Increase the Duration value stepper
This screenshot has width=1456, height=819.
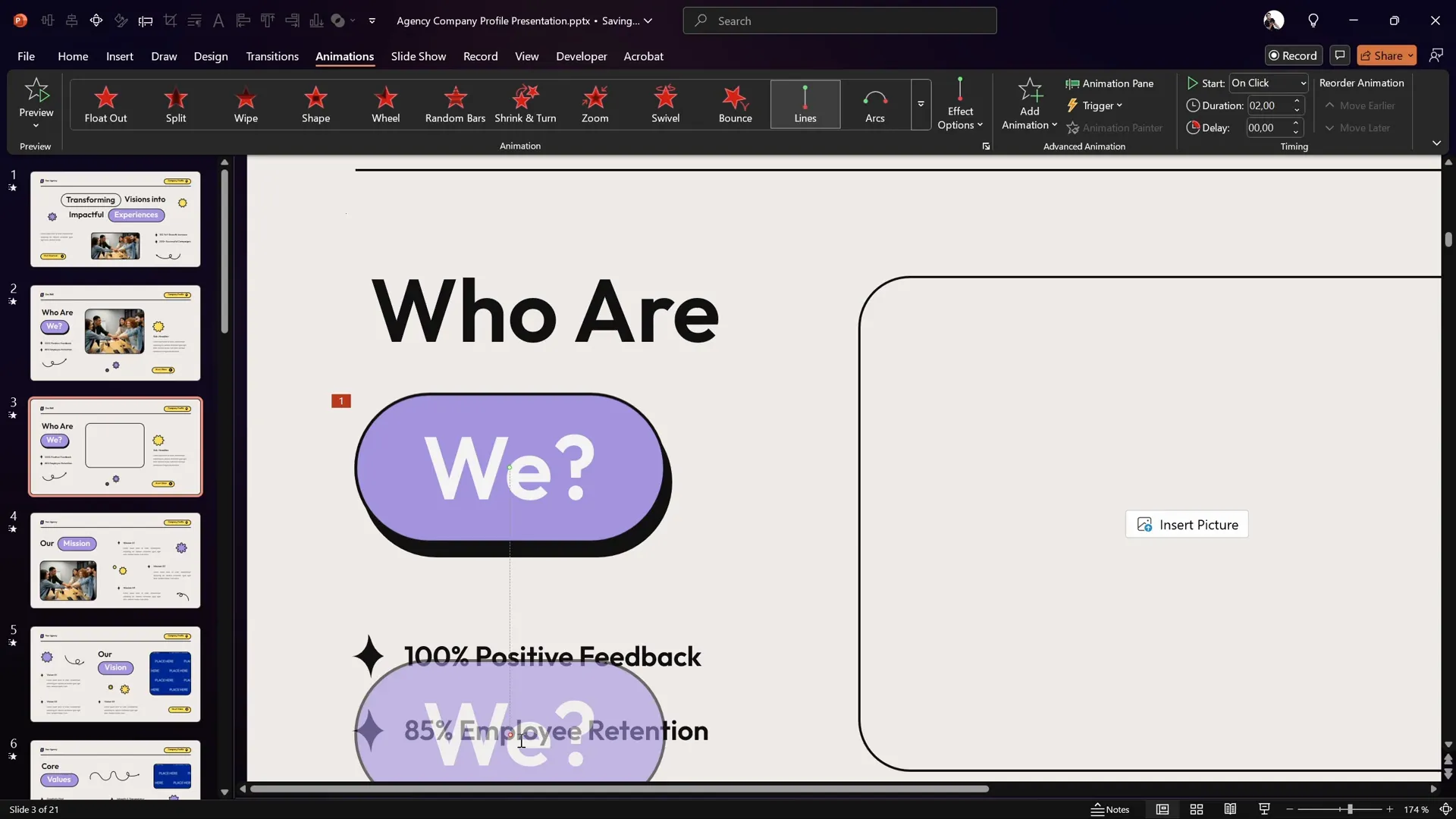(x=1296, y=101)
